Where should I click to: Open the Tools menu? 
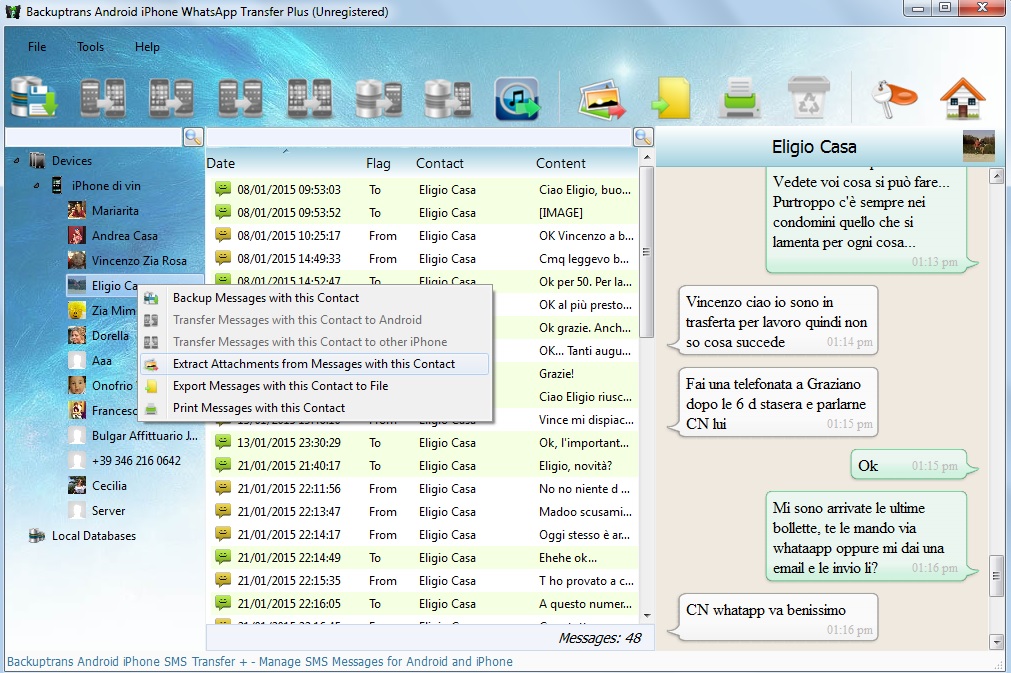coord(90,46)
